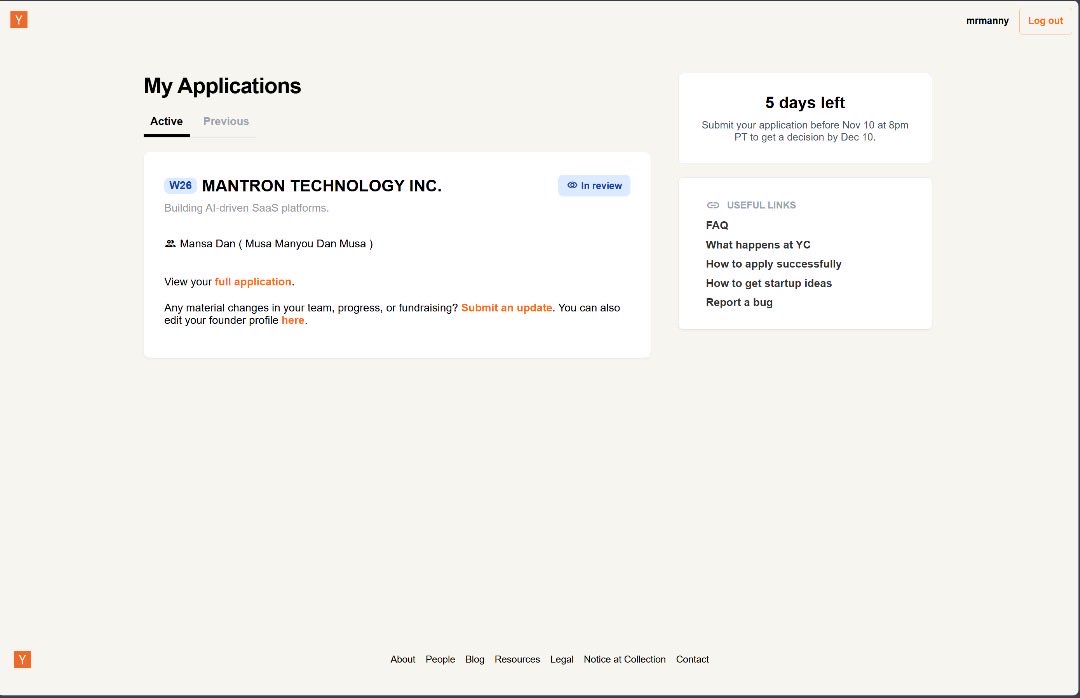Open How to apply successfully link
Image resolution: width=1080 pixels, height=698 pixels.
coord(773,264)
